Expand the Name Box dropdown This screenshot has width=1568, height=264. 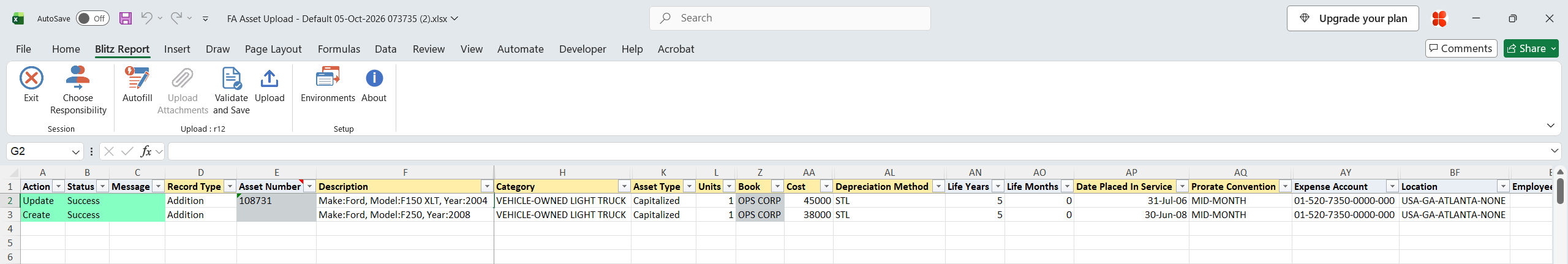pos(76,151)
